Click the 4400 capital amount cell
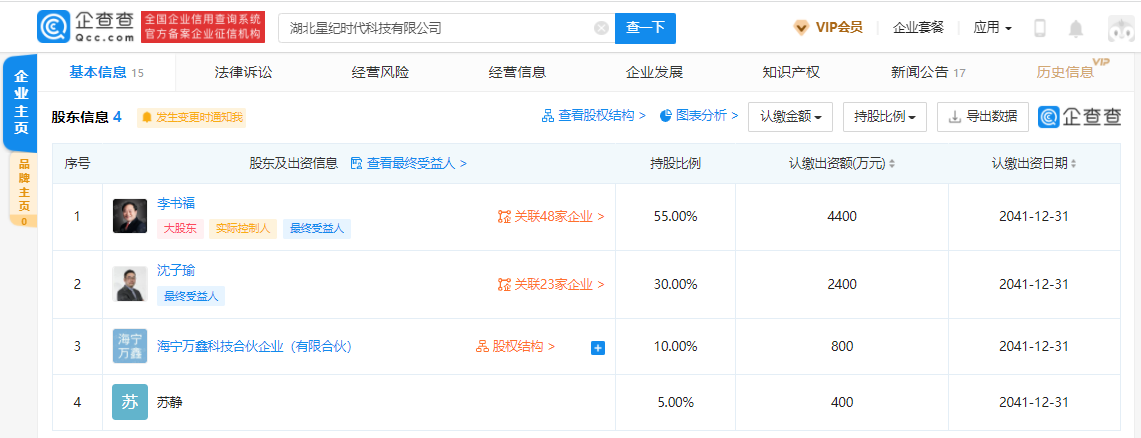1141x438 pixels. click(x=842, y=216)
